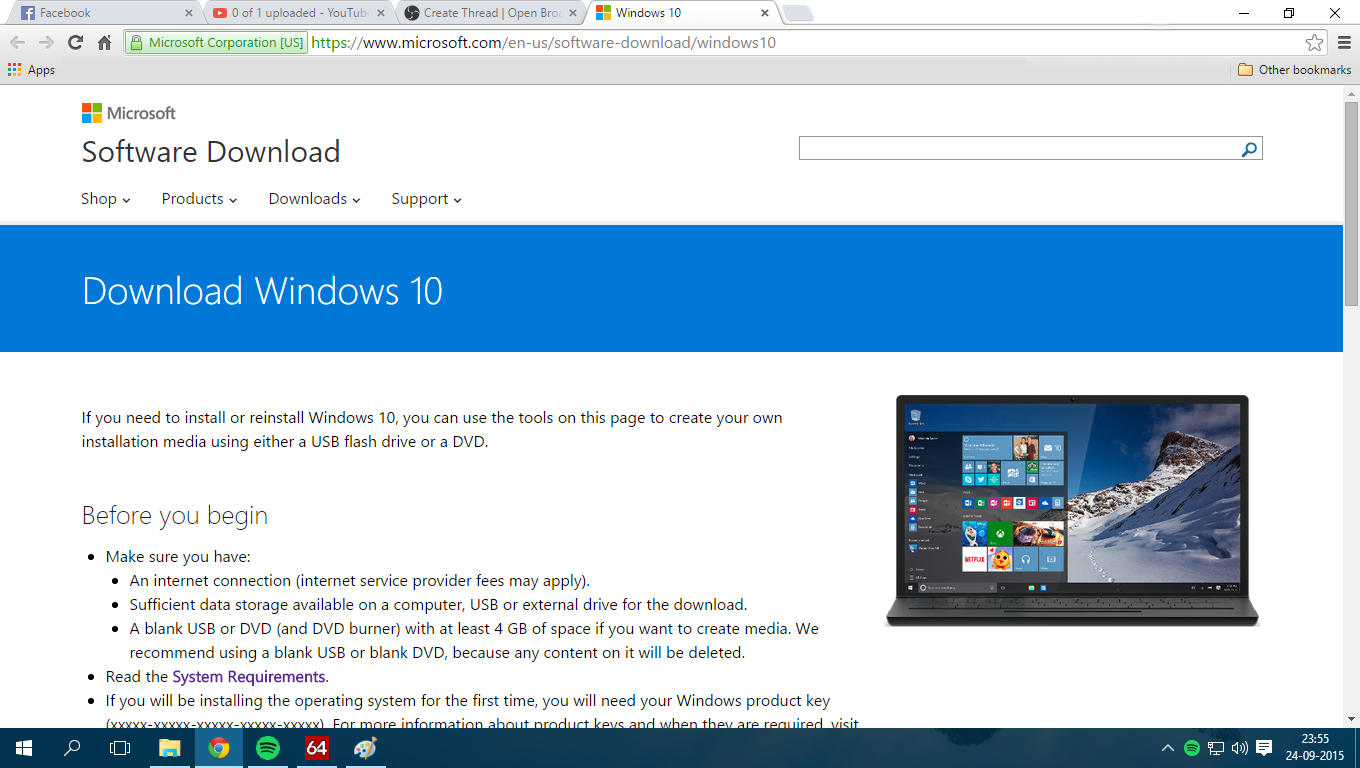Image resolution: width=1360 pixels, height=768 pixels.
Task: Show hidden system tray icons
Action: tap(1168, 748)
